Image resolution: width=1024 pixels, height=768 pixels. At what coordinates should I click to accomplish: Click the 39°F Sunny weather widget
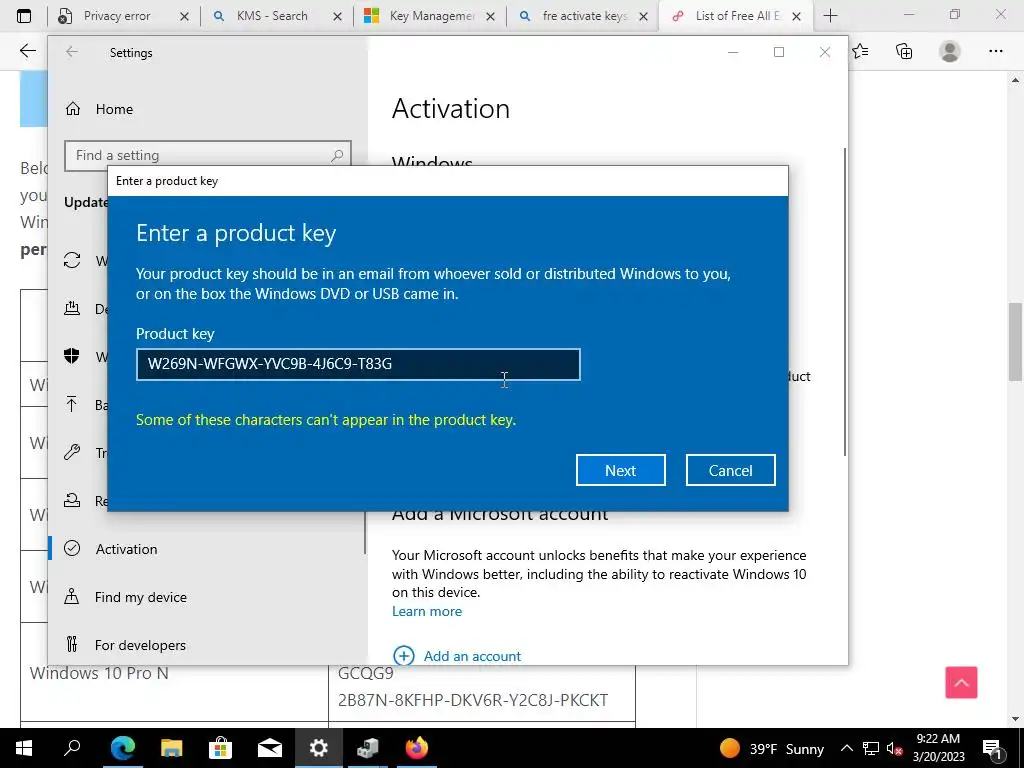tap(771, 748)
